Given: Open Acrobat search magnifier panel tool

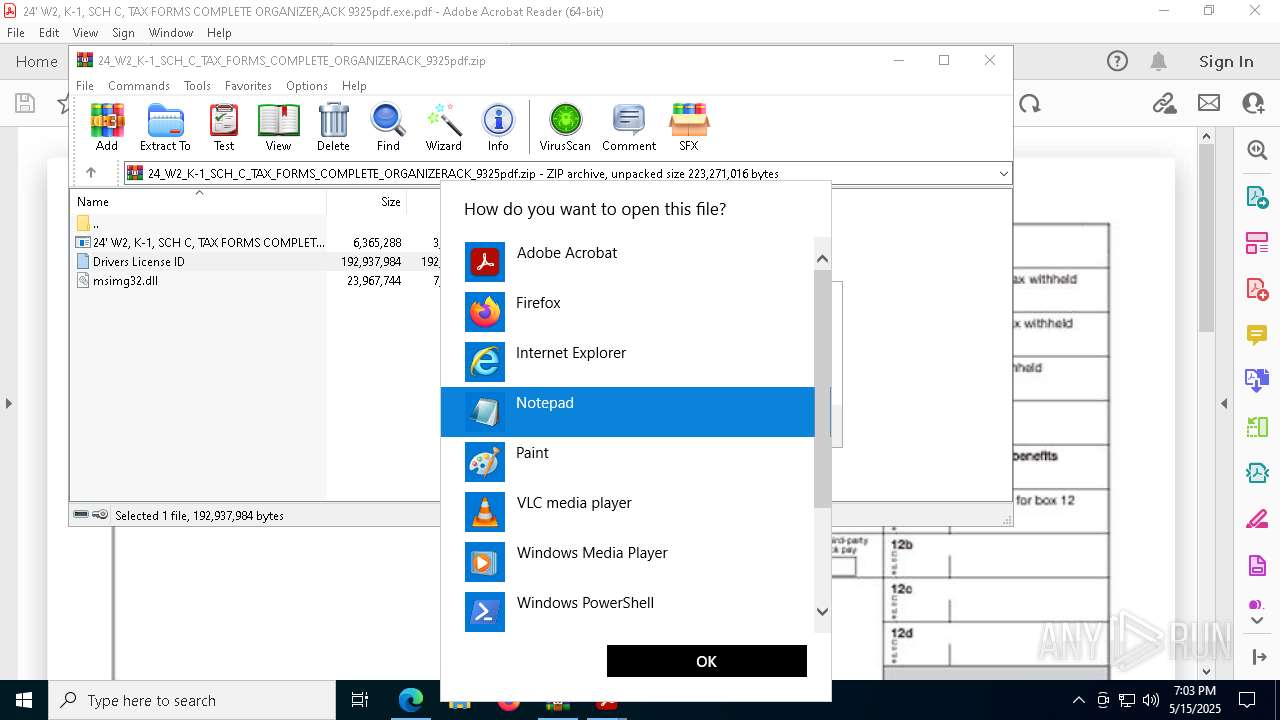Looking at the screenshot, I should pos(1257,150).
